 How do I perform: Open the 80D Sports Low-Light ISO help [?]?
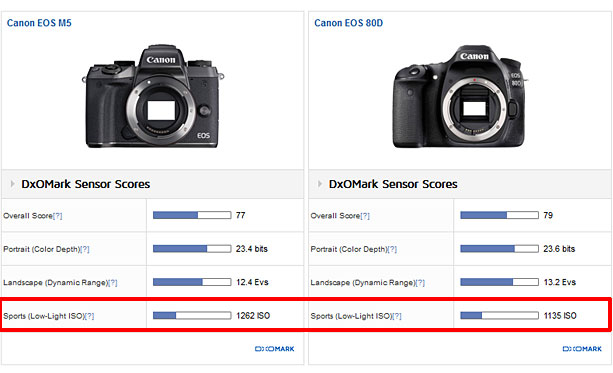point(396,316)
